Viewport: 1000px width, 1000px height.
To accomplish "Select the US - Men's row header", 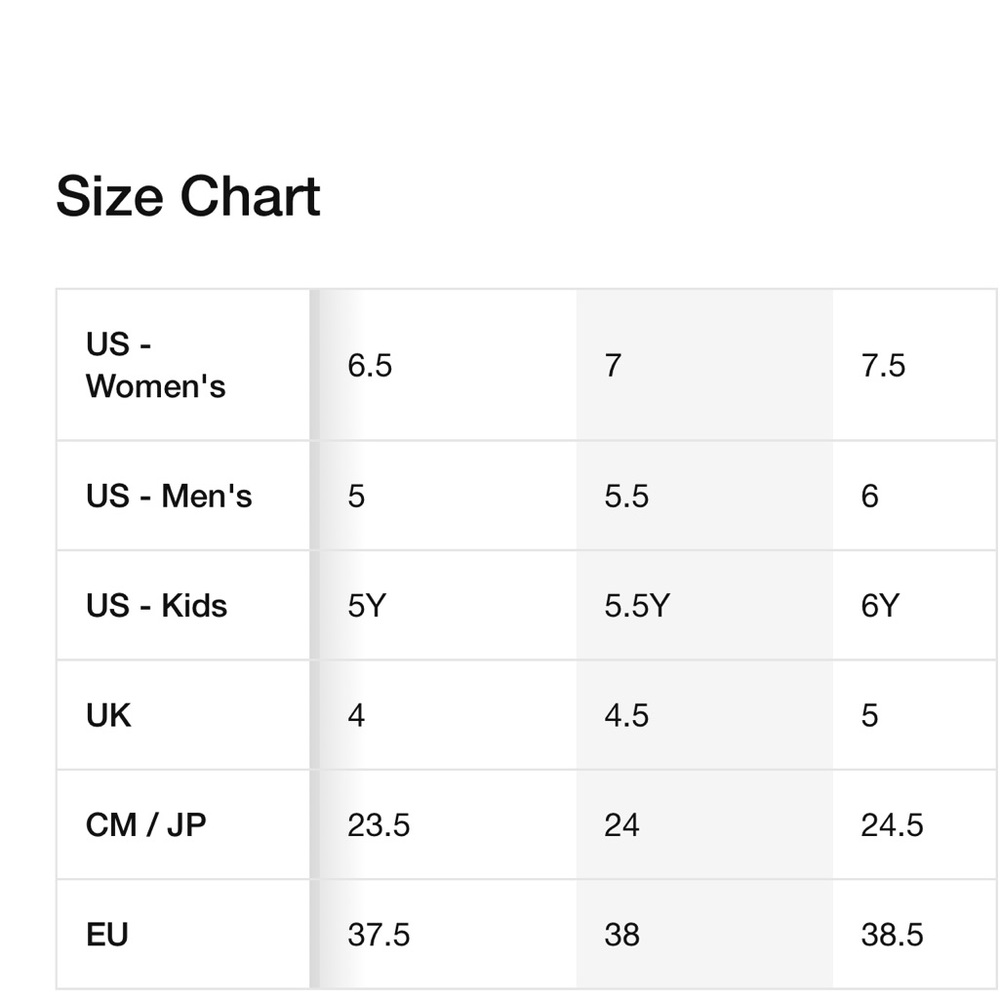I will click(183, 496).
